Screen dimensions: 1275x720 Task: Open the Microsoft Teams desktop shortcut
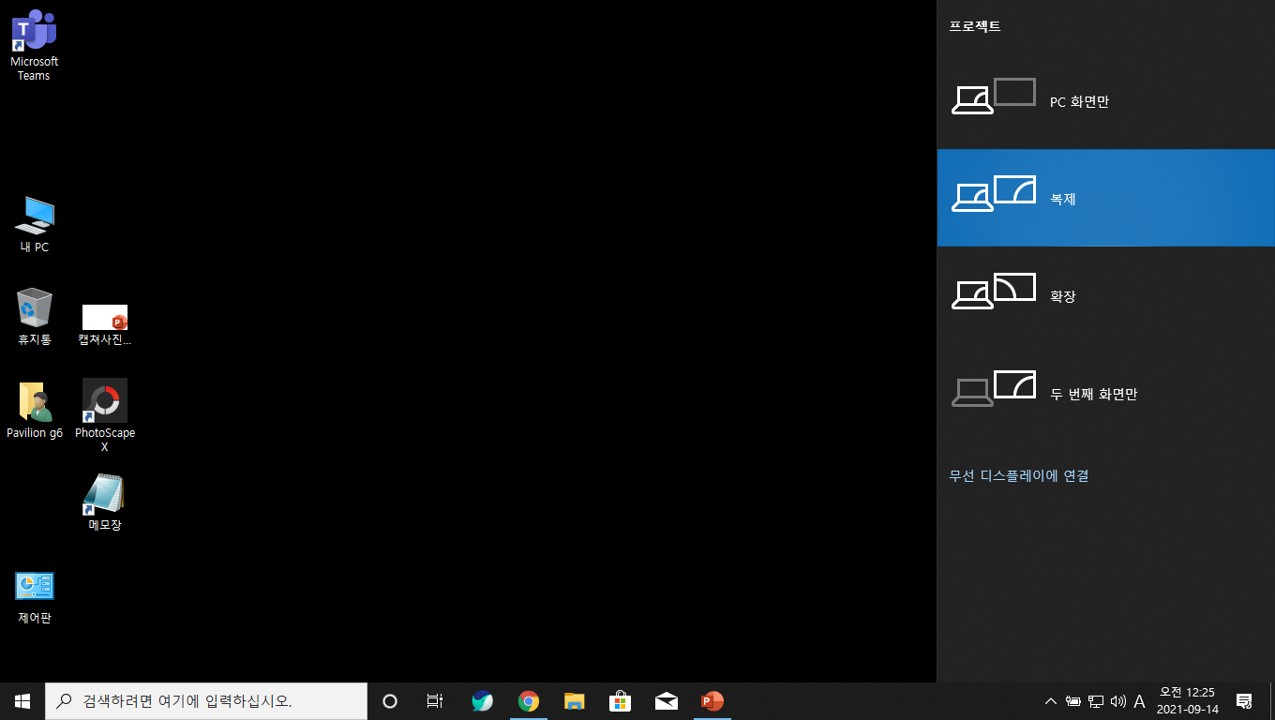tap(34, 46)
